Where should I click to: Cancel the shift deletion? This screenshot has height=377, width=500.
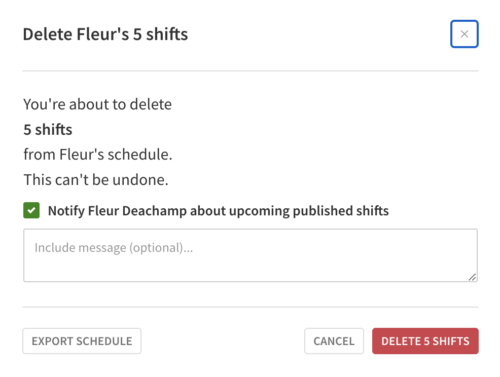pyautogui.click(x=334, y=341)
